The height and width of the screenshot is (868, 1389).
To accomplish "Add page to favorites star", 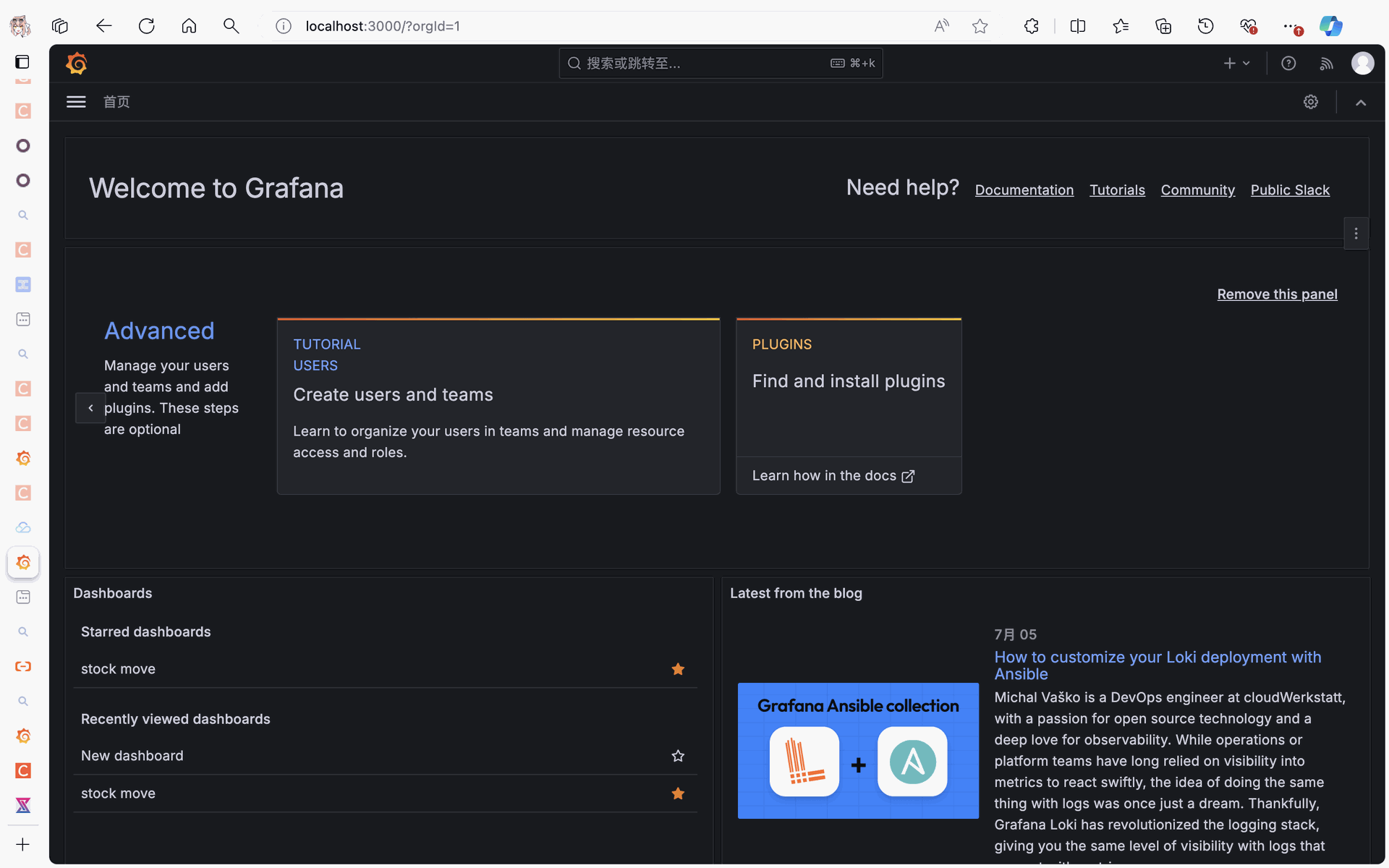I will click(x=980, y=26).
